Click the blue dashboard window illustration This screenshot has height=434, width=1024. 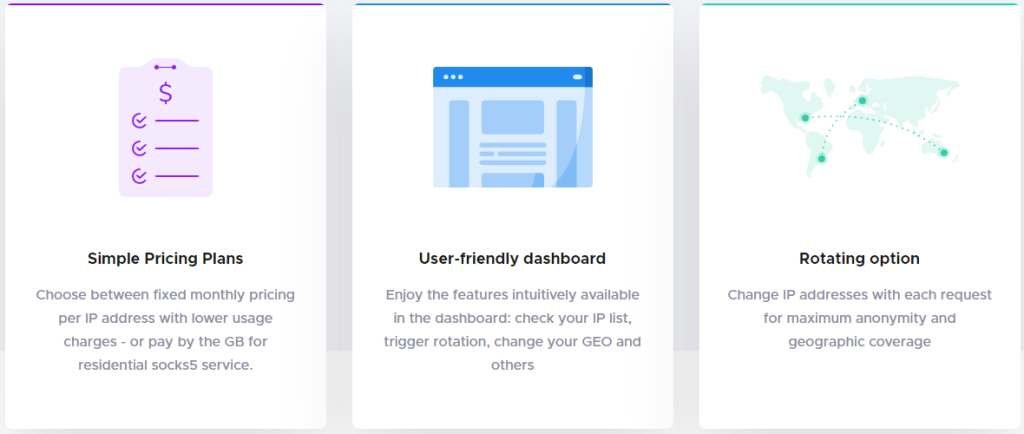pos(512,128)
